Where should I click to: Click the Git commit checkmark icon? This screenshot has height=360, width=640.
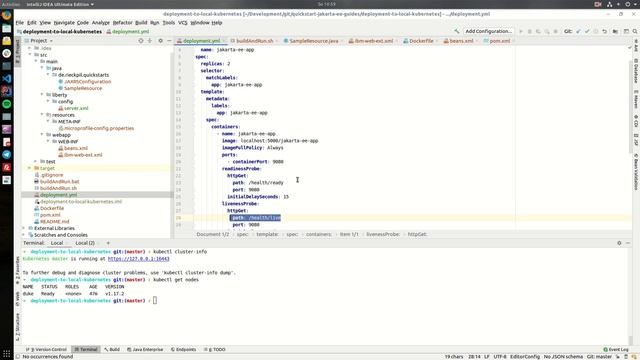tap(587, 31)
